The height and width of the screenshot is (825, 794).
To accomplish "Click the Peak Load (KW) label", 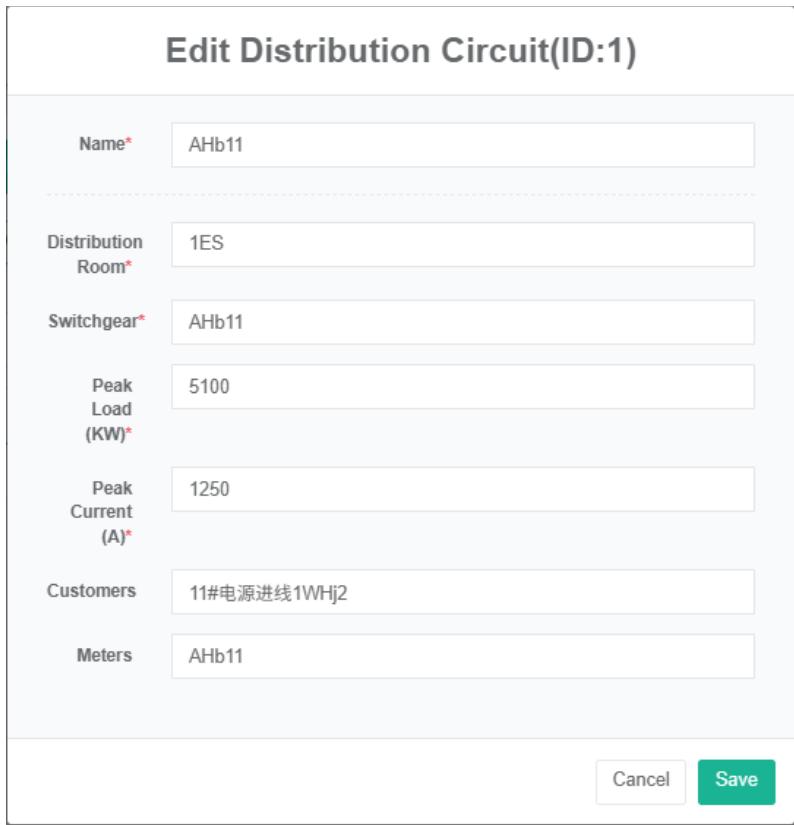I will 111,409.
